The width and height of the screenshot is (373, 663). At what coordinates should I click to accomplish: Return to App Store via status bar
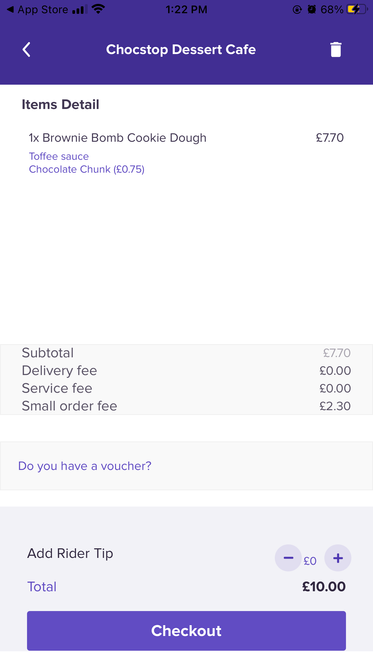pyautogui.click(x=37, y=9)
